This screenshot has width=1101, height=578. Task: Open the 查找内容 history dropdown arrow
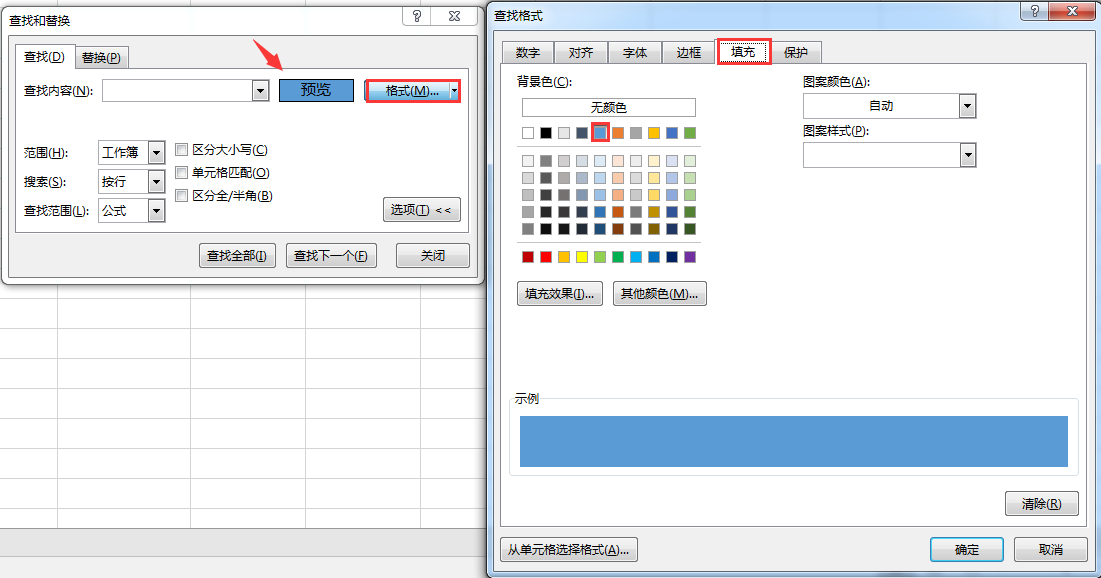coord(261,91)
